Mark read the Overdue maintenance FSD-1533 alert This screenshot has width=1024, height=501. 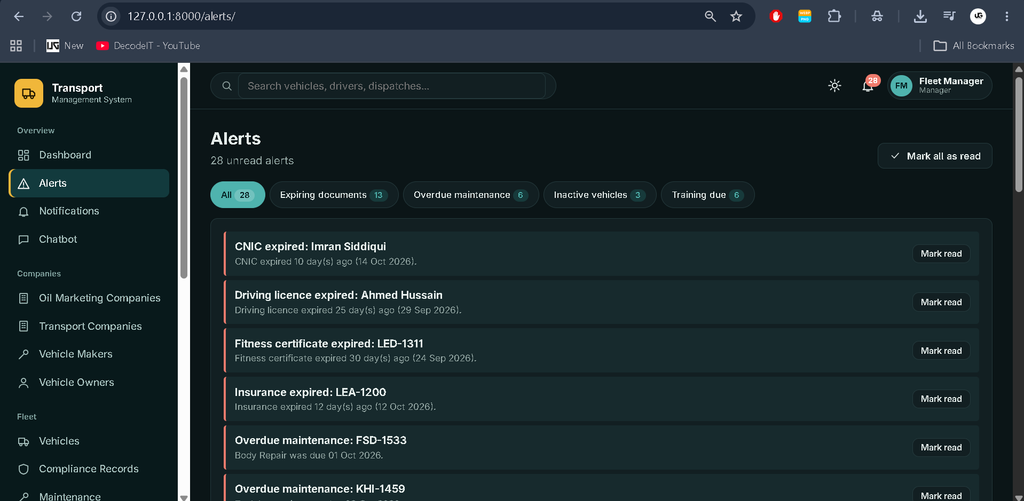941,447
